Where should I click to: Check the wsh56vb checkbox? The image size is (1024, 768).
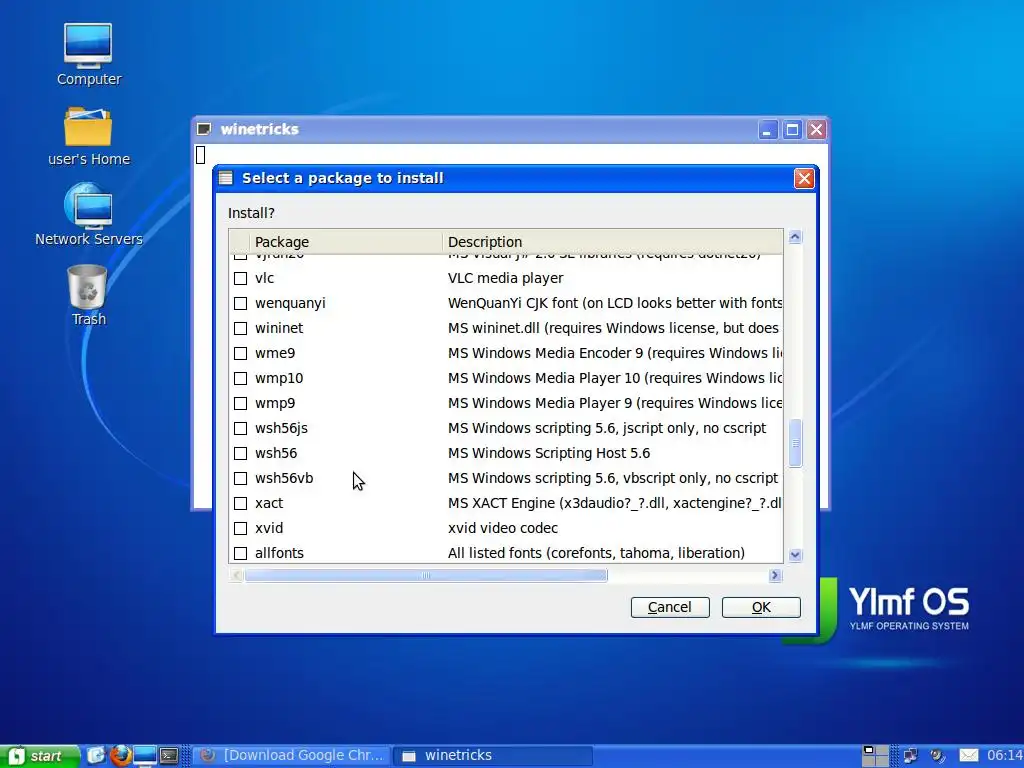pyautogui.click(x=240, y=479)
